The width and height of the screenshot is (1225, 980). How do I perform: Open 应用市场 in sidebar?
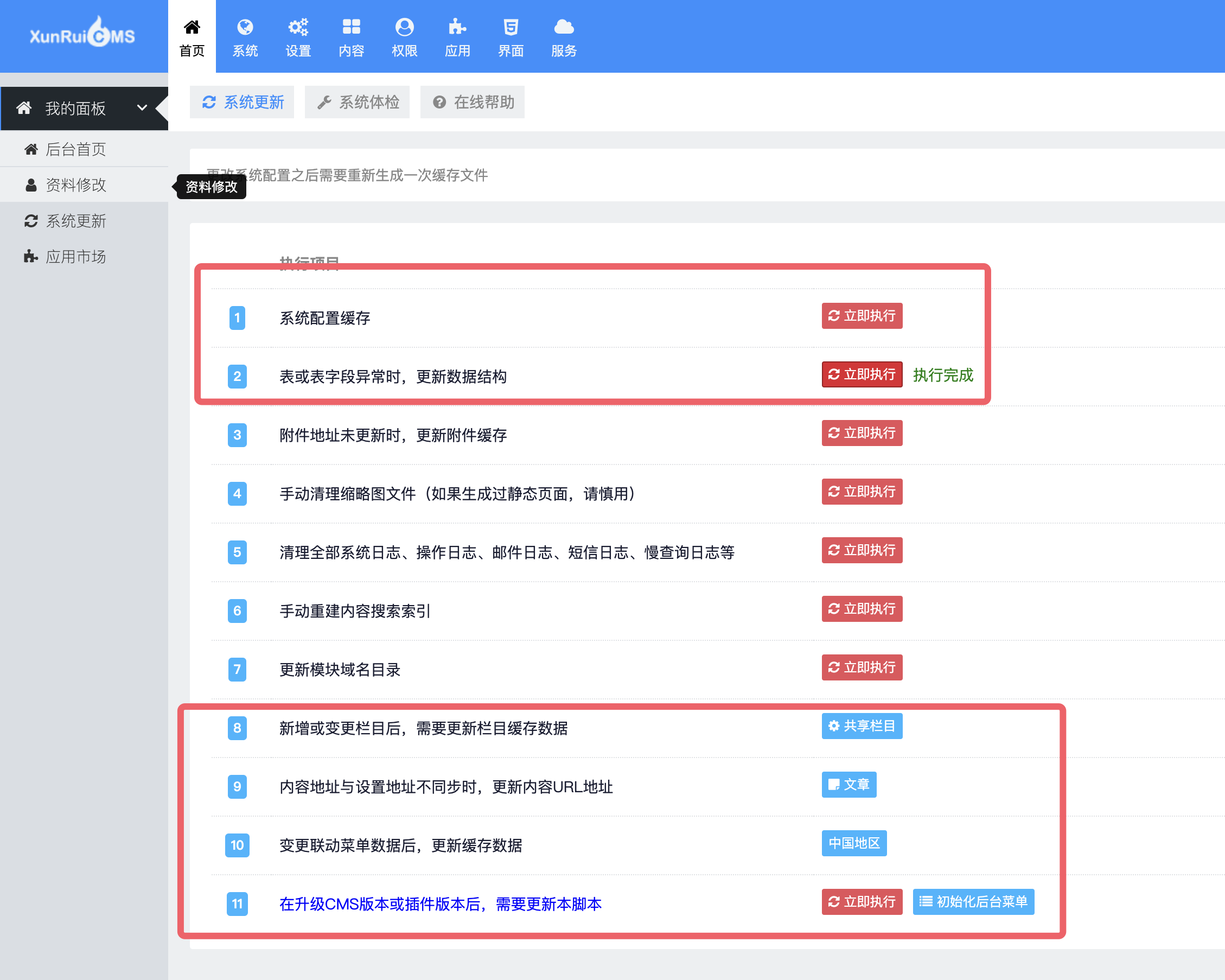pyautogui.click(x=84, y=256)
